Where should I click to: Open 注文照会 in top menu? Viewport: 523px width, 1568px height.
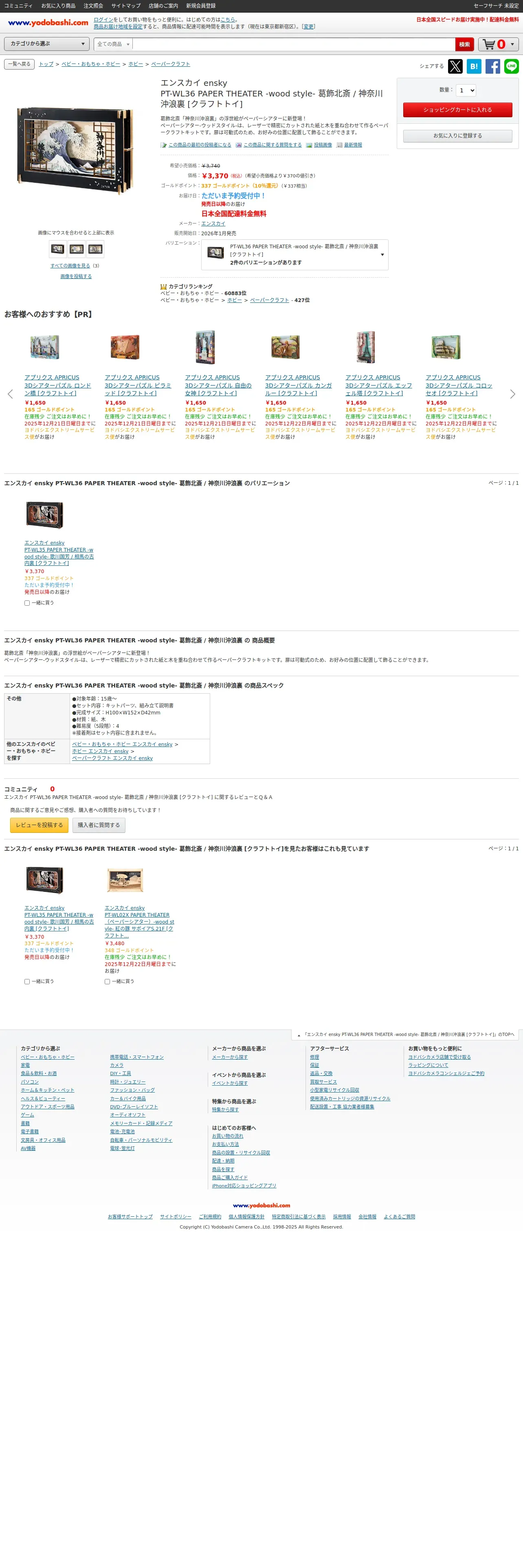click(x=93, y=6)
